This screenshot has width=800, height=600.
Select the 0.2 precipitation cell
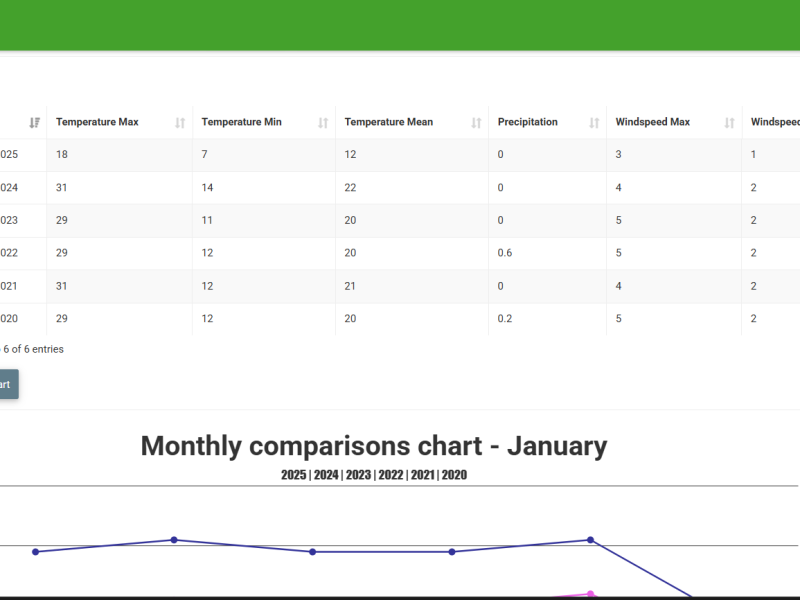click(x=505, y=319)
